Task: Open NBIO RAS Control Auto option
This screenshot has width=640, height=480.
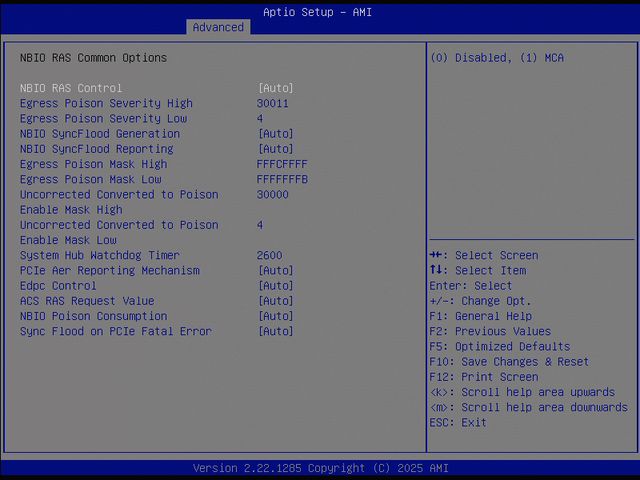Action: click(276, 88)
